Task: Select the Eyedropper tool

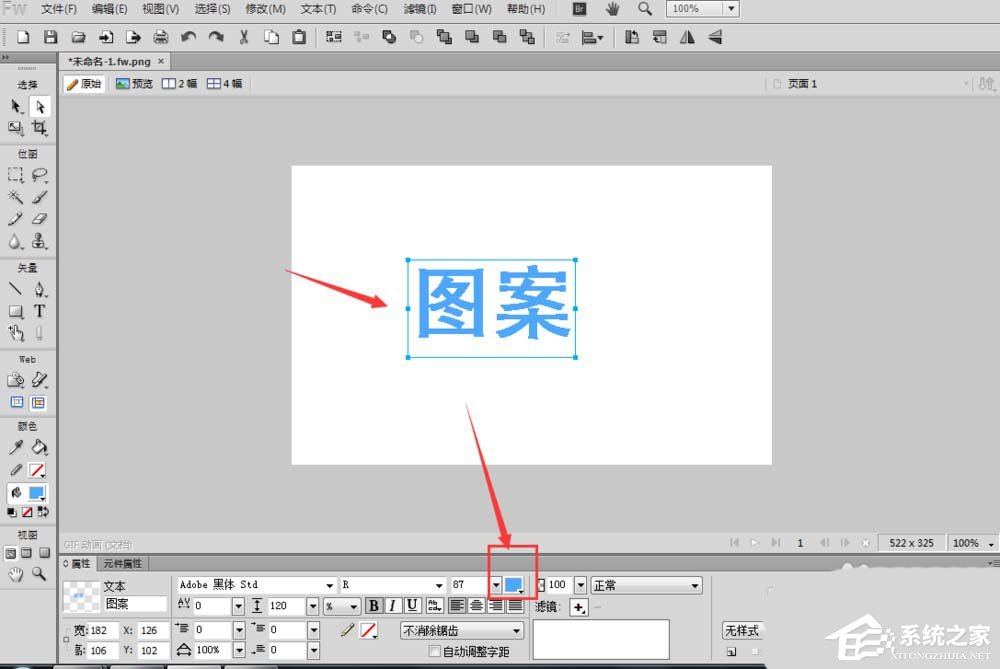Action: pyautogui.click(x=15, y=445)
